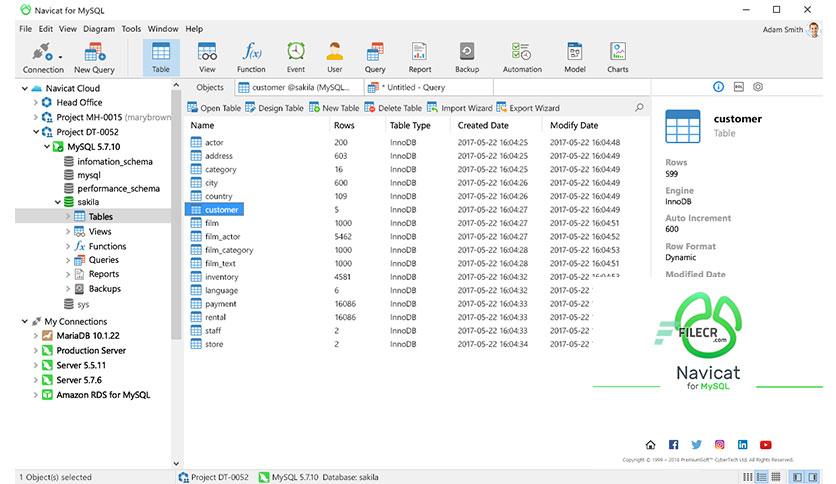Select the Production Server connection
This screenshot has width=836, height=484.
tap(84, 350)
